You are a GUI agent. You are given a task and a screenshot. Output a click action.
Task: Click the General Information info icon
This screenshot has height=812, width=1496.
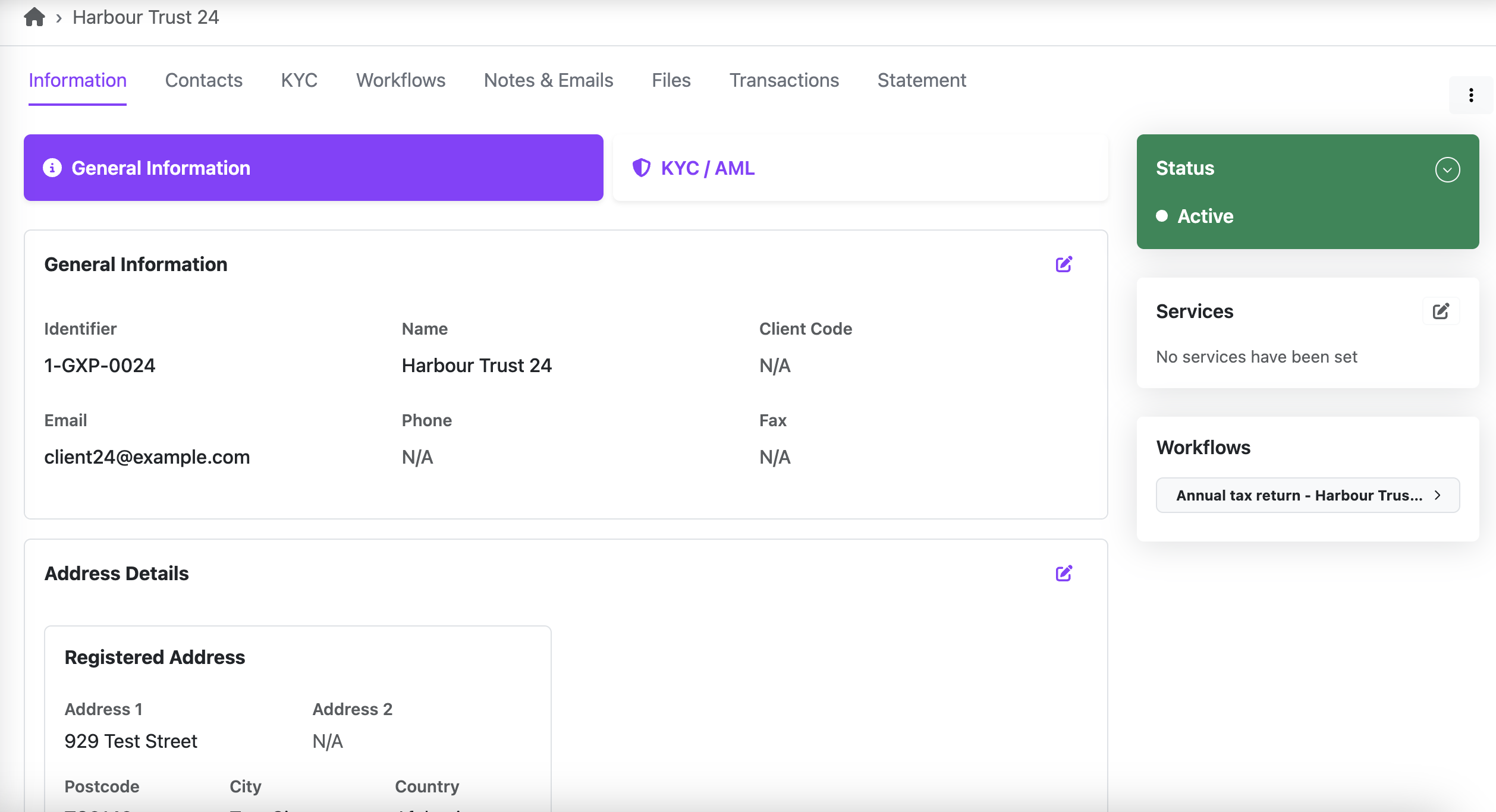coord(52,168)
